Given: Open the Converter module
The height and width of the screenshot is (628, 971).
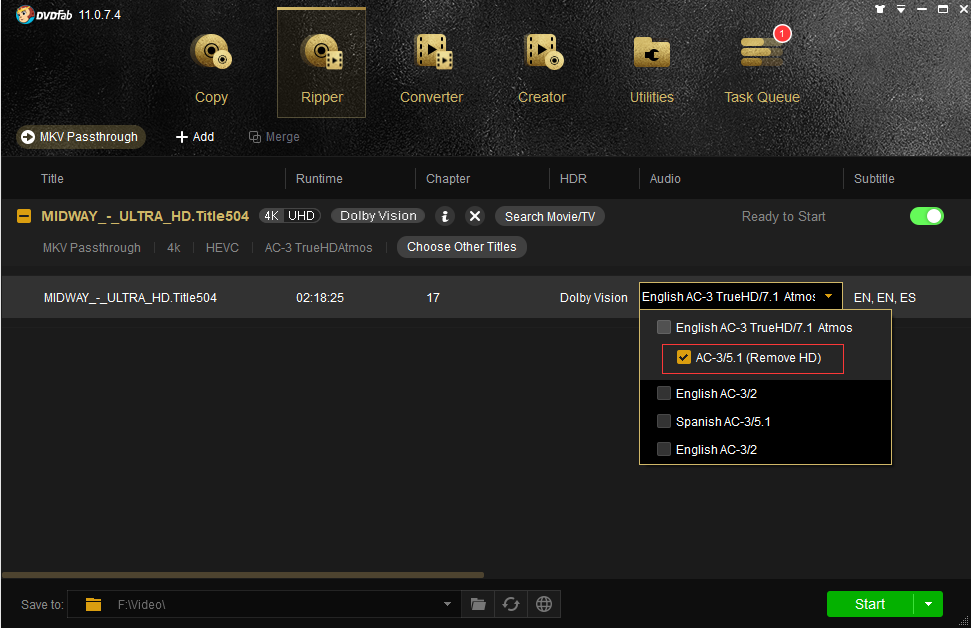Looking at the screenshot, I should pos(431,66).
